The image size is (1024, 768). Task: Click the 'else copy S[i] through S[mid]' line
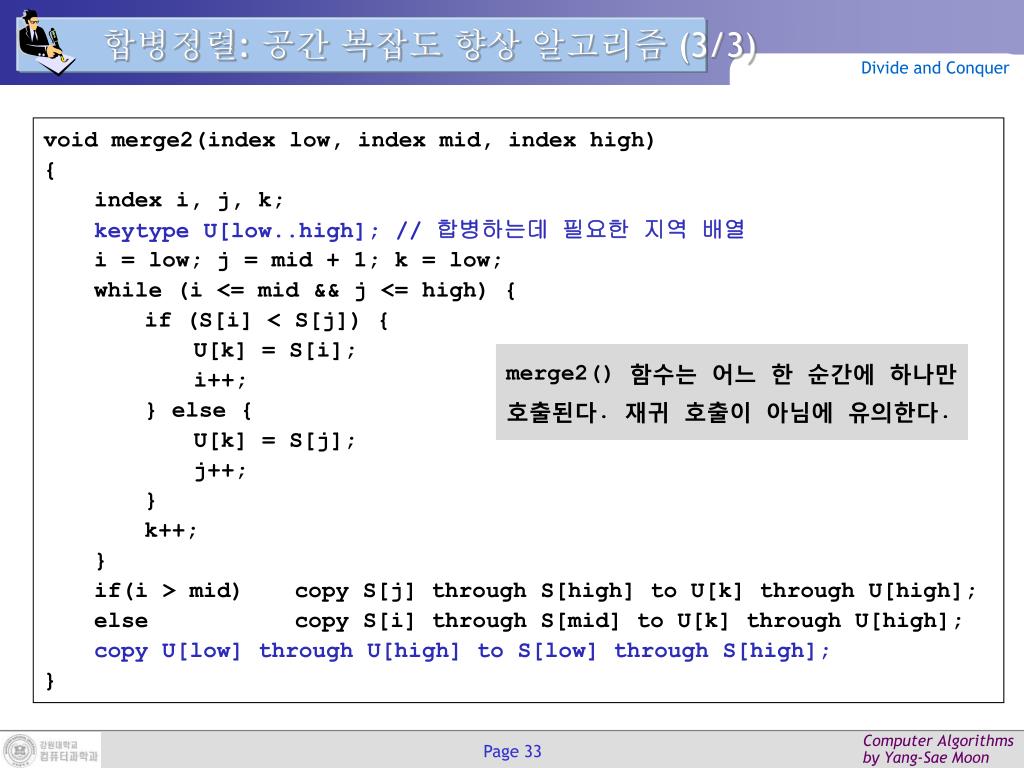pos(528,621)
